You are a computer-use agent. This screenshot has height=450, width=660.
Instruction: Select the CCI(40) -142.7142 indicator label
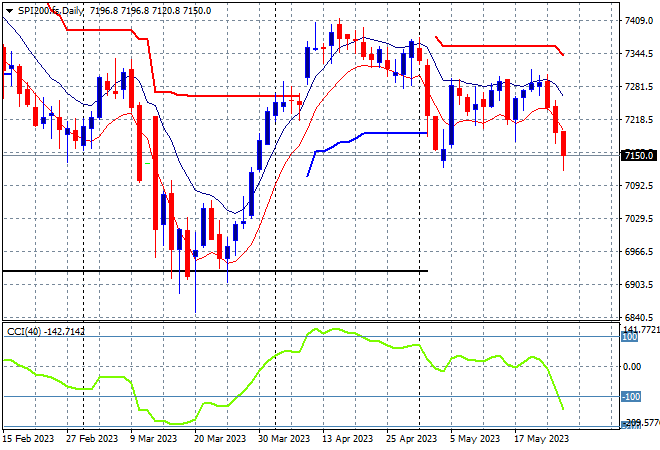pos(46,332)
